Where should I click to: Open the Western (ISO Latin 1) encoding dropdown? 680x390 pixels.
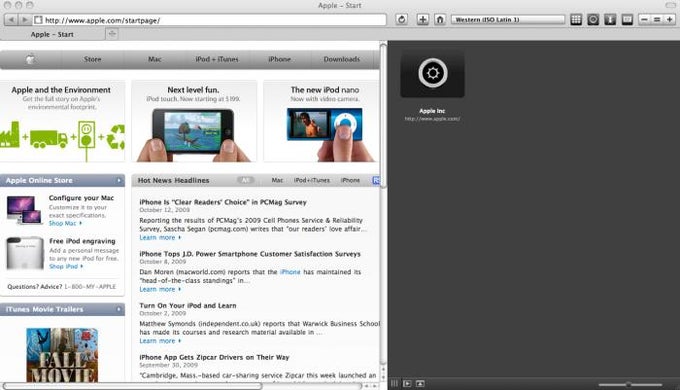click(x=508, y=20)
